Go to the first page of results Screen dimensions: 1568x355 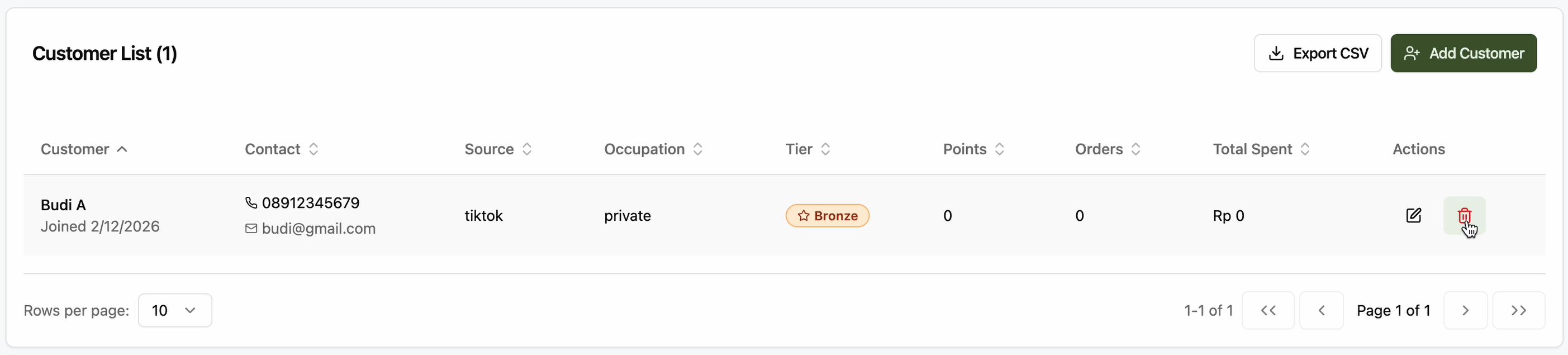pyautogui.click(x=1268, y=310)
